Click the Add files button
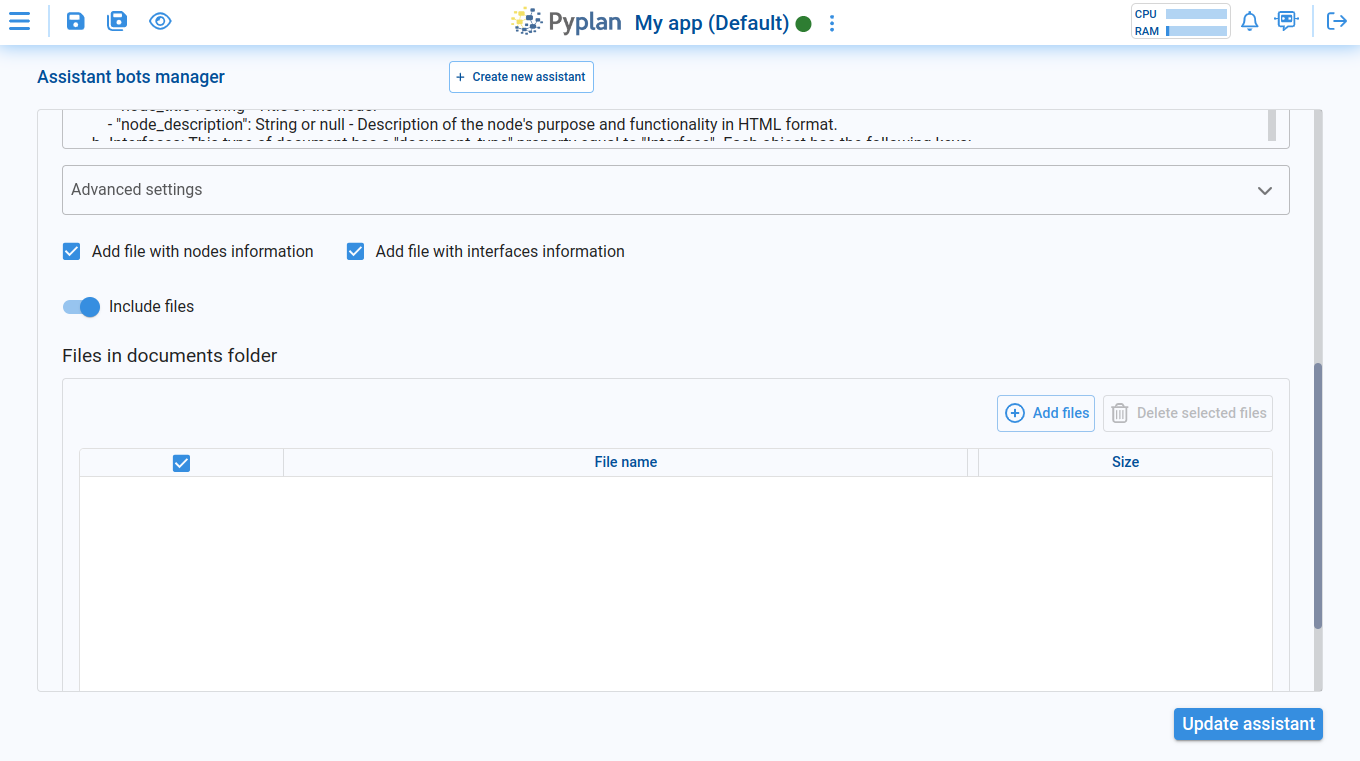This screenshot has height=761, width=1360. [x=1046, y=413]
